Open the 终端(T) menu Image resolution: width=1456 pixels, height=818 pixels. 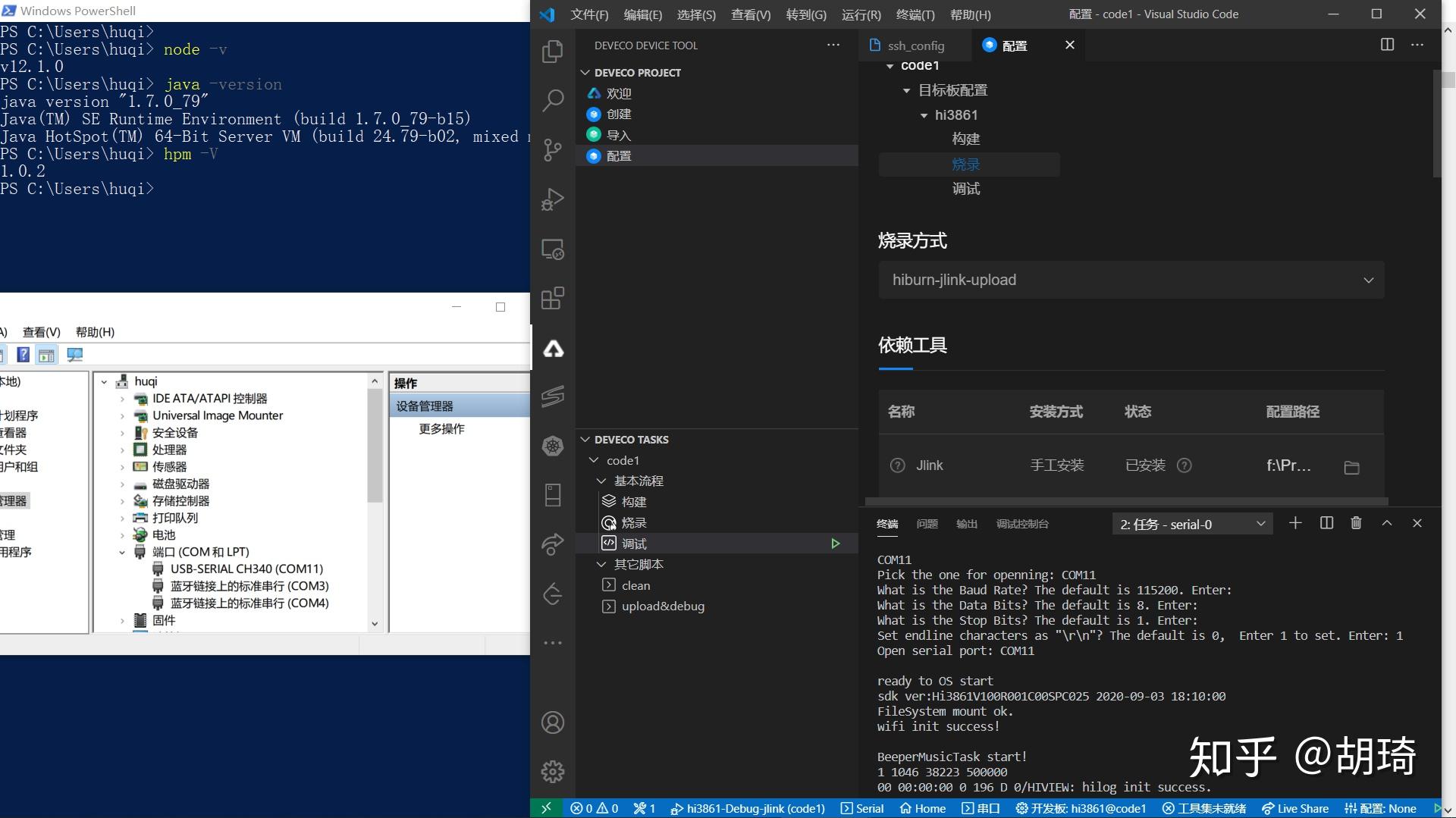[915, 14]
